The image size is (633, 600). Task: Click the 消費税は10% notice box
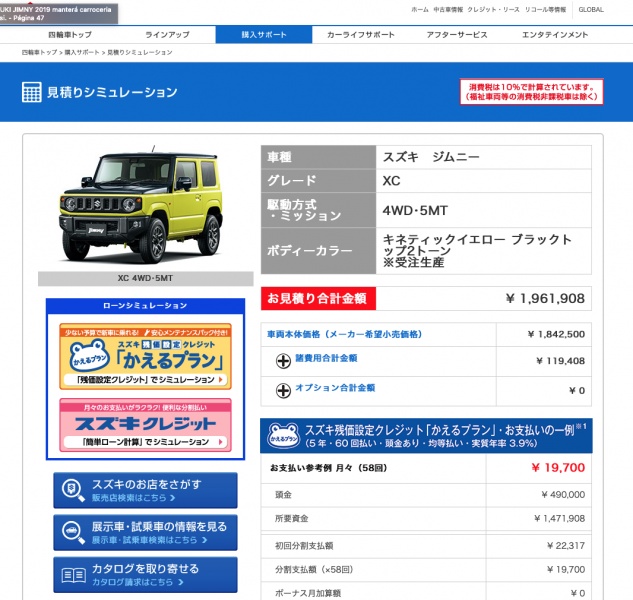point(532,92)
